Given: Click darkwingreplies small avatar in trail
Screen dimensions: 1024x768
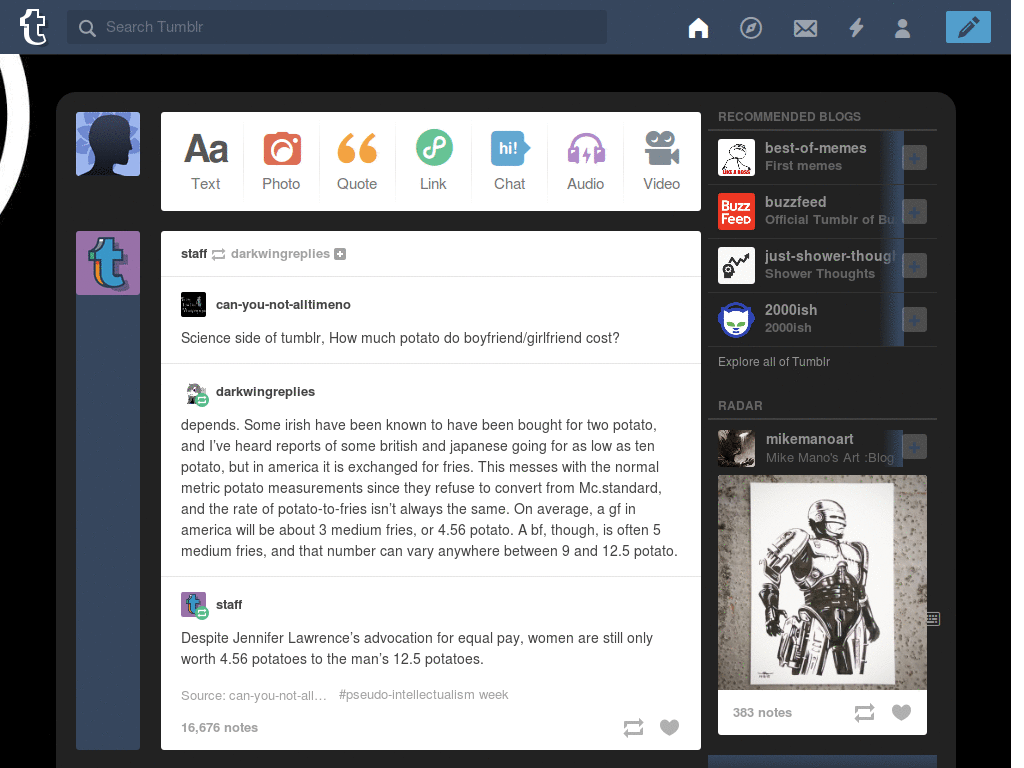Looking at the screenshot, I should click(194, 393).
